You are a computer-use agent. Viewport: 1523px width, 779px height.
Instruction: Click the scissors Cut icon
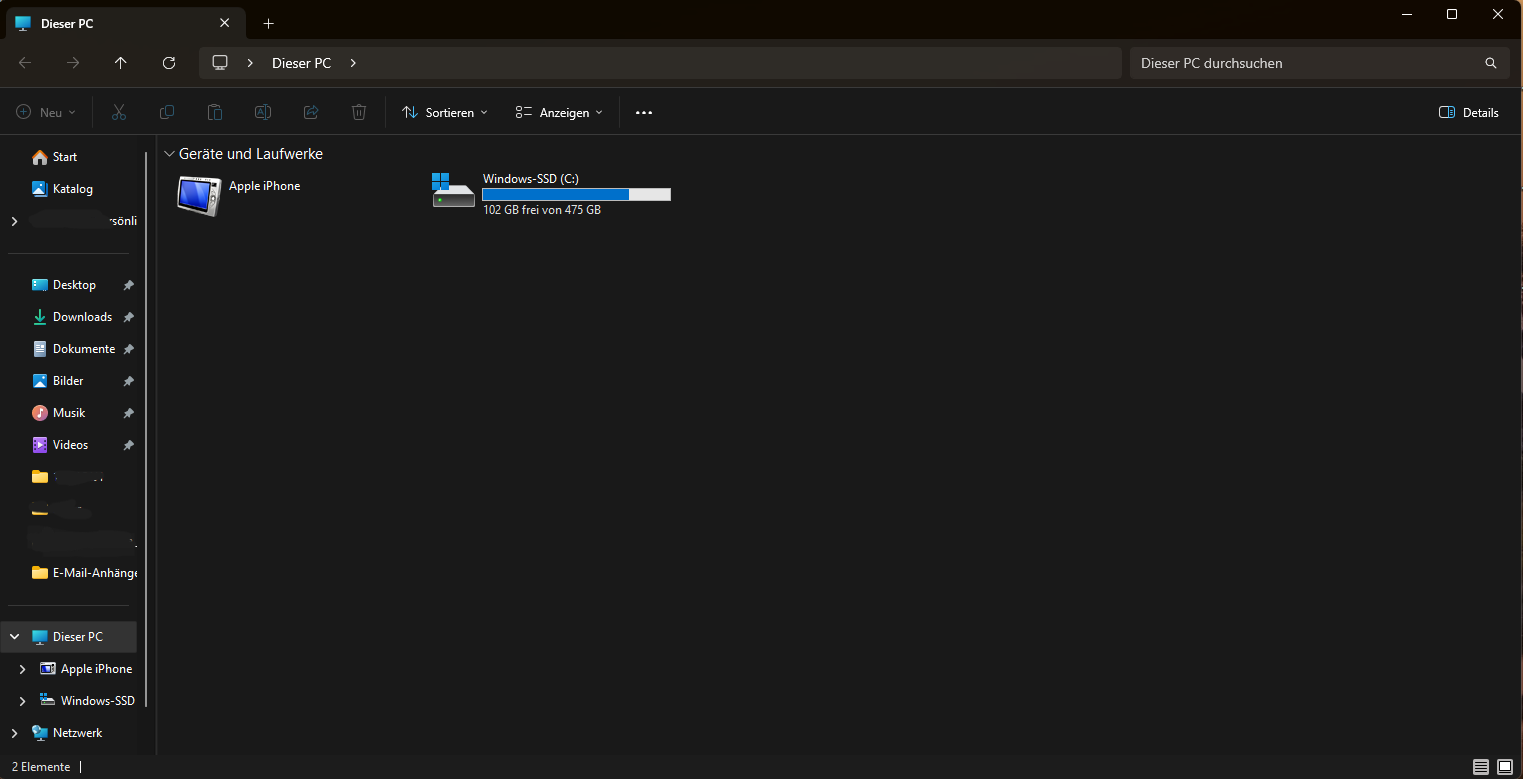pos(119,113)
